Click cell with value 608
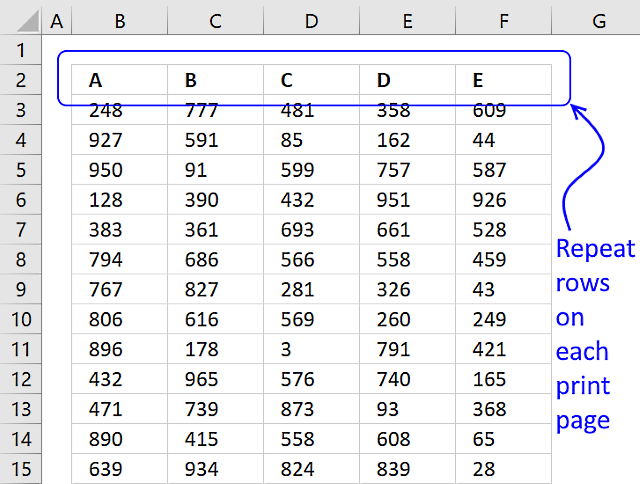This screenshot has width=640, height=484. pos(407,439)
